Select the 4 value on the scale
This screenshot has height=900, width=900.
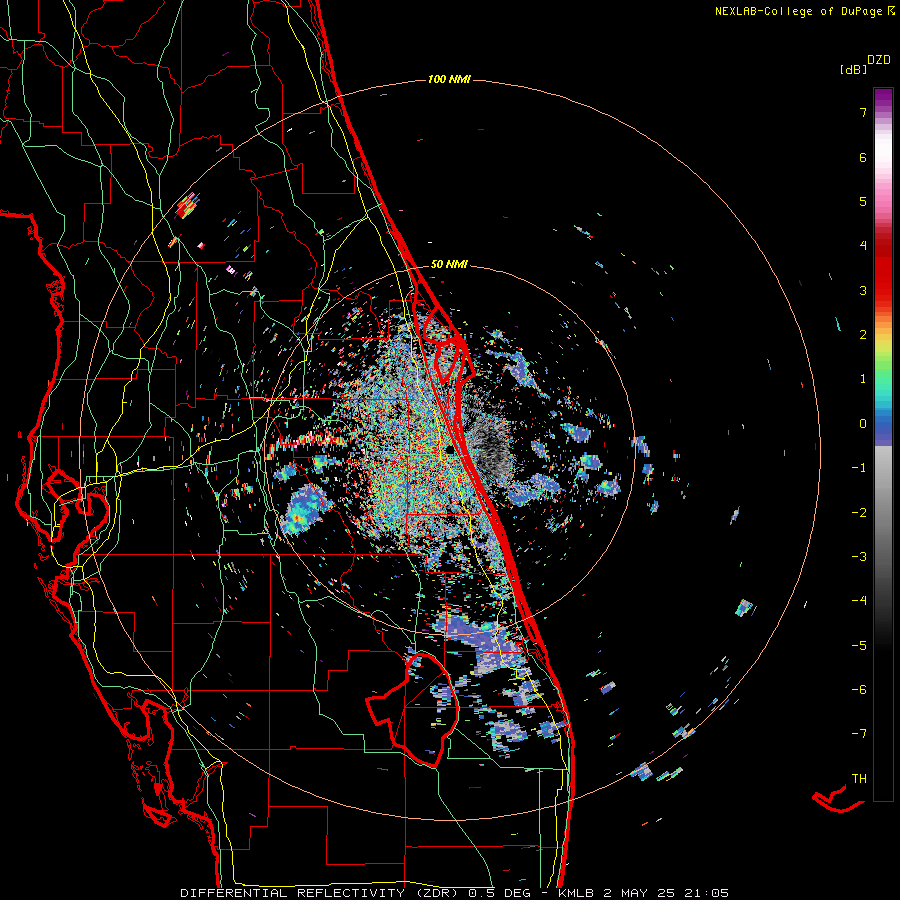pyautogui.click(x=863, y=246)
